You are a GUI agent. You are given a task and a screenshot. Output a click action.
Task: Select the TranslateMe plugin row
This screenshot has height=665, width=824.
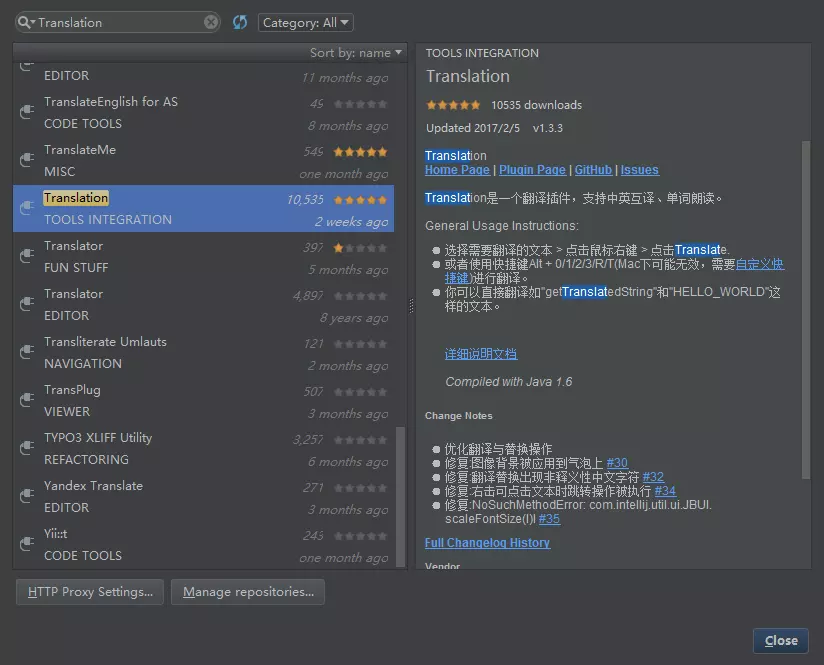click(203, 160)
